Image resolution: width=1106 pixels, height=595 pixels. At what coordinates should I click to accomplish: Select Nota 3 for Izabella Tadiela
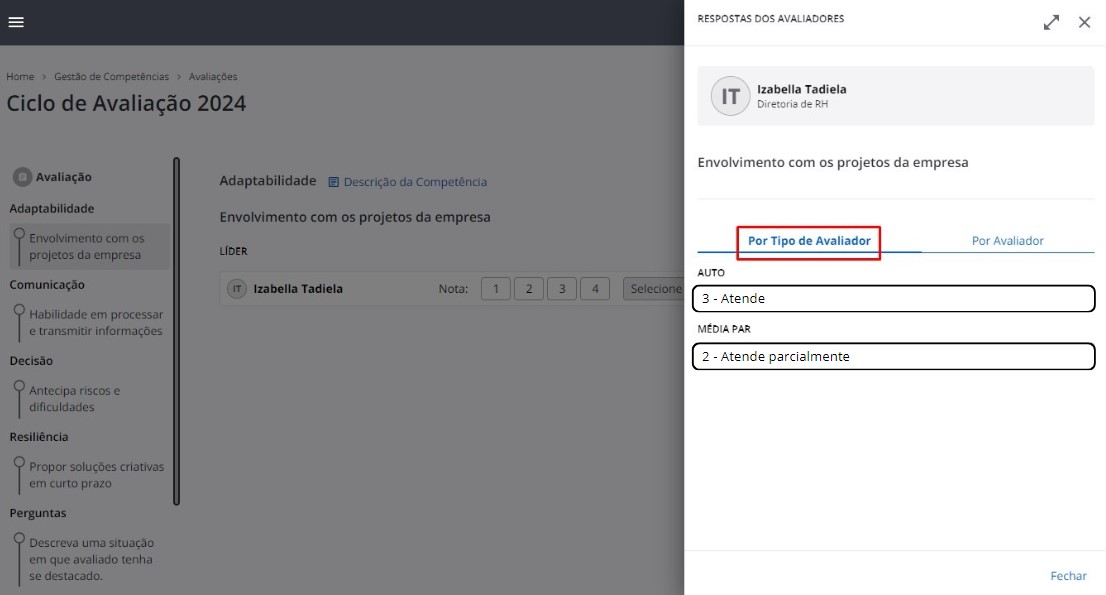point(560,288)
